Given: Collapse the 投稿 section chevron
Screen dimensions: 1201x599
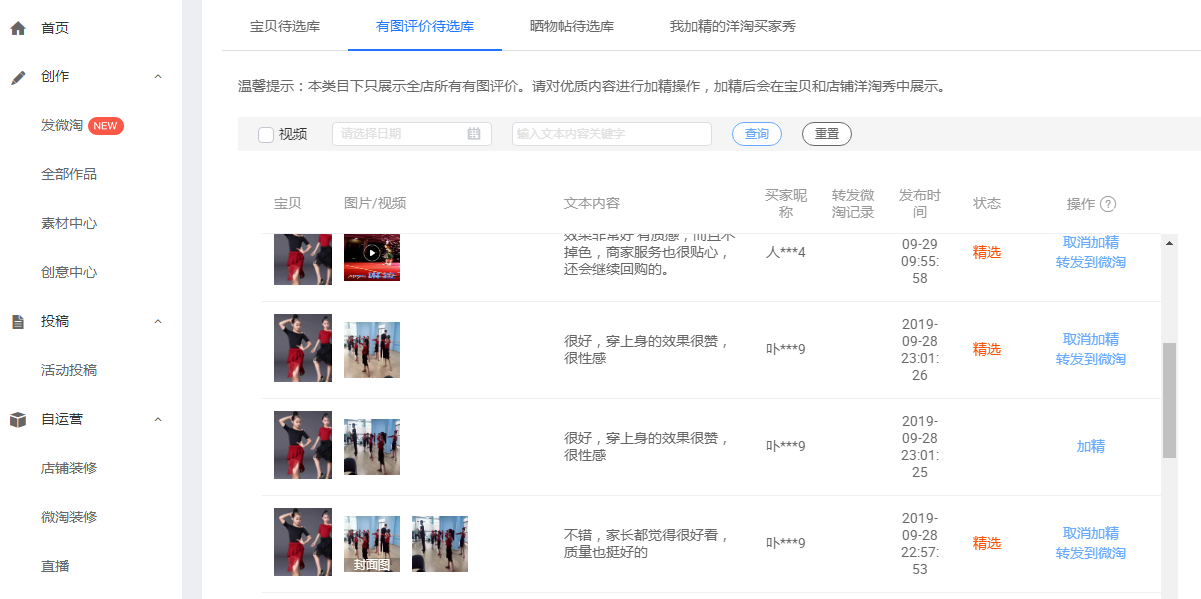Looking at the screenshot, I should pos(158,322).
